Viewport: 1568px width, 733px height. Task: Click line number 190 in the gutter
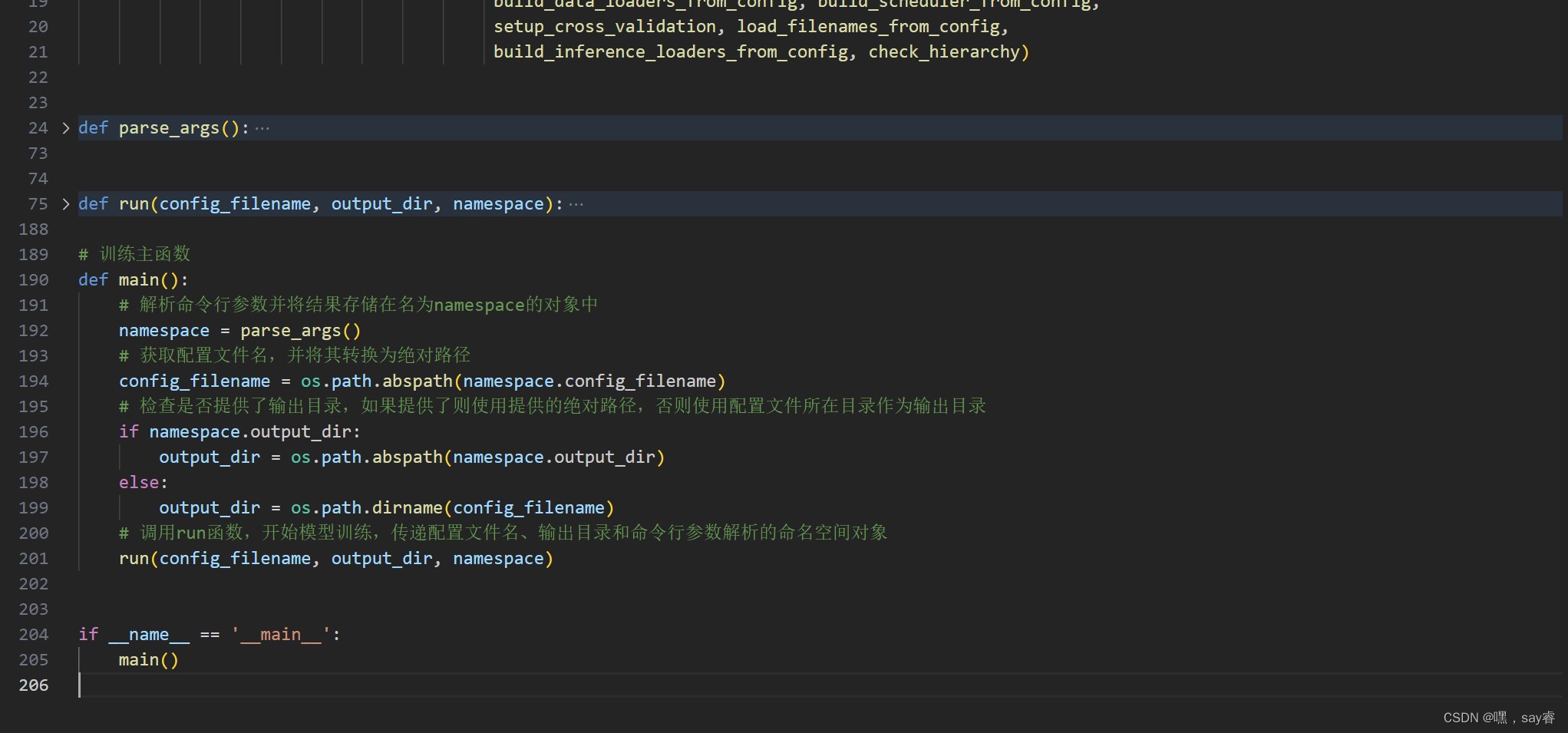coord(34,280)
